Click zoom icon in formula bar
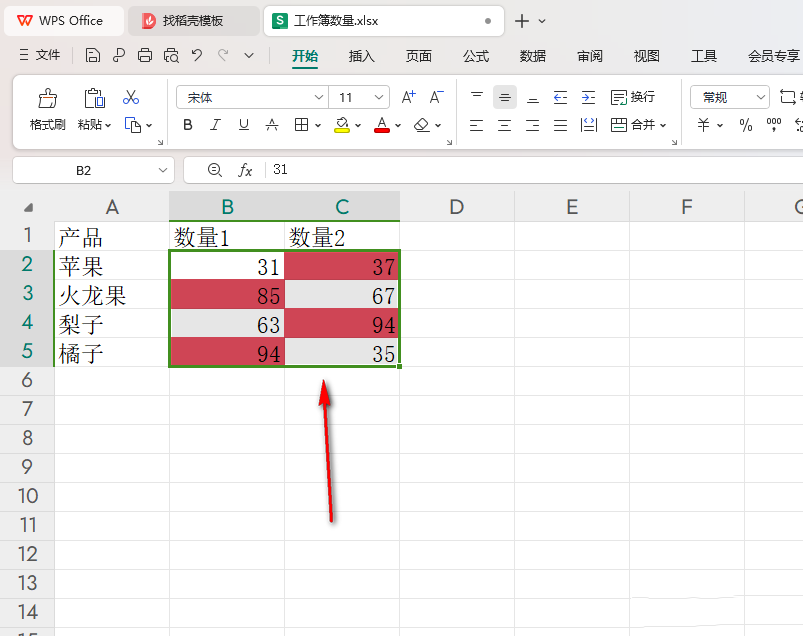 point(215,170)
